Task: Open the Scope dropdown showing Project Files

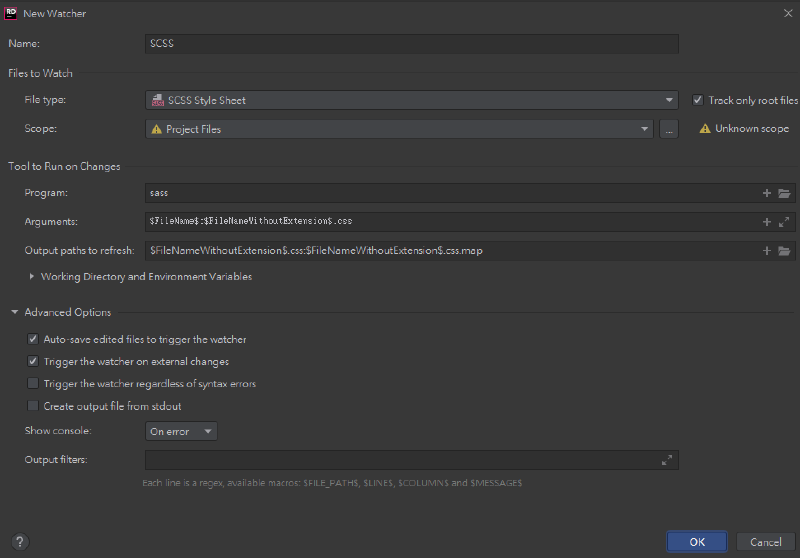Action: click(398, 129)
